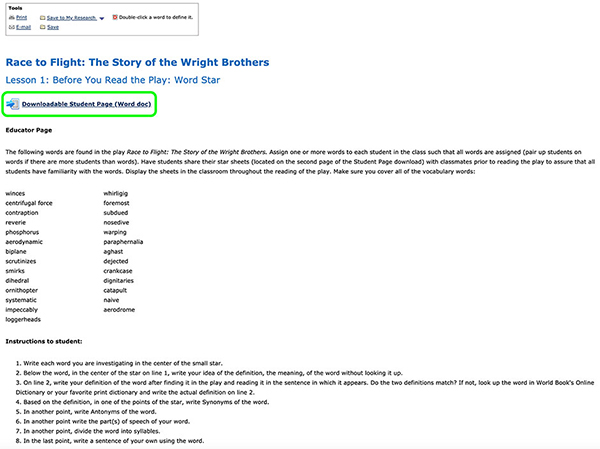Click the Race to Flight title heading
This screenshot has height=449, width=600.
pyautogui.click(x=137, y=62)
